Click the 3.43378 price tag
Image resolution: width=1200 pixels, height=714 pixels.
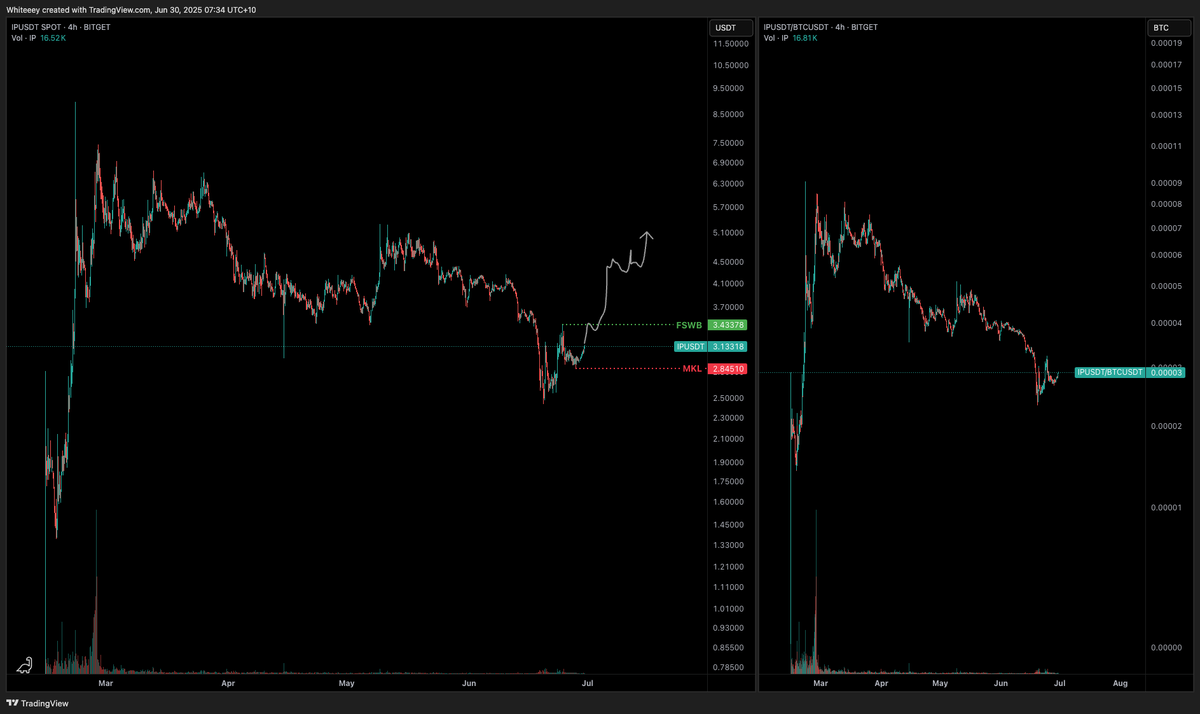[728, 325]
